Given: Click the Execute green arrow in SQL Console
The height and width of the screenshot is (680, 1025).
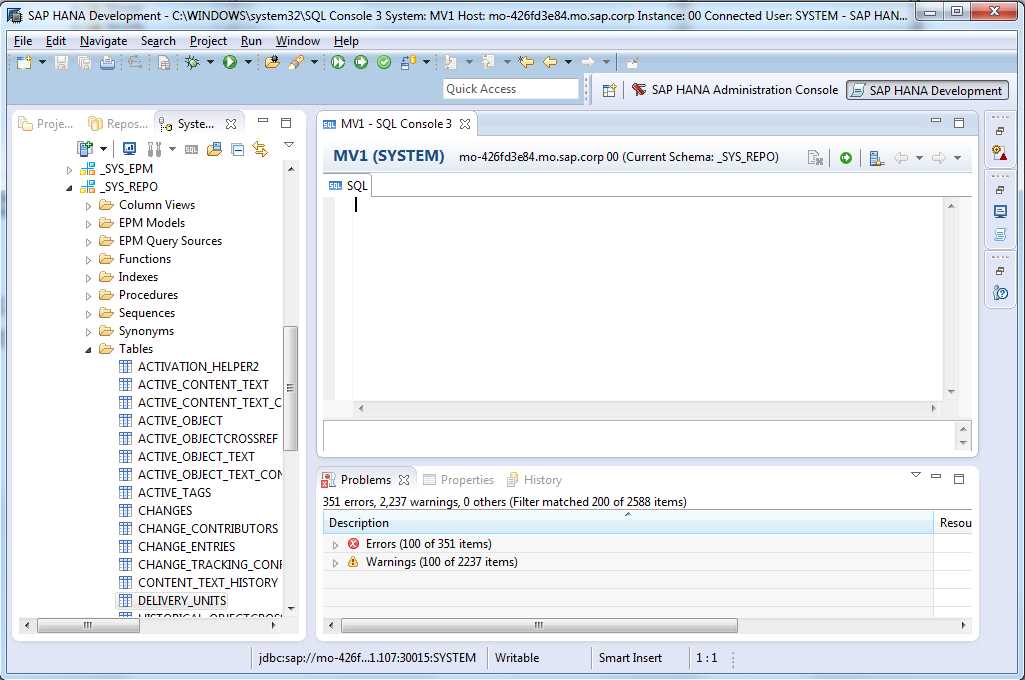Looking at the screenshot, I should [x=846, y=158].
